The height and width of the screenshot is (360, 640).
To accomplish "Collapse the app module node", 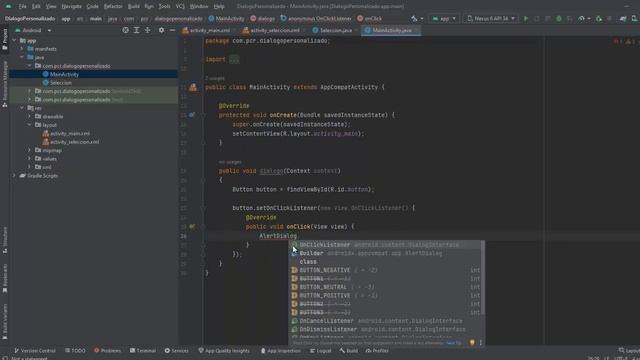I will point(14,40).
